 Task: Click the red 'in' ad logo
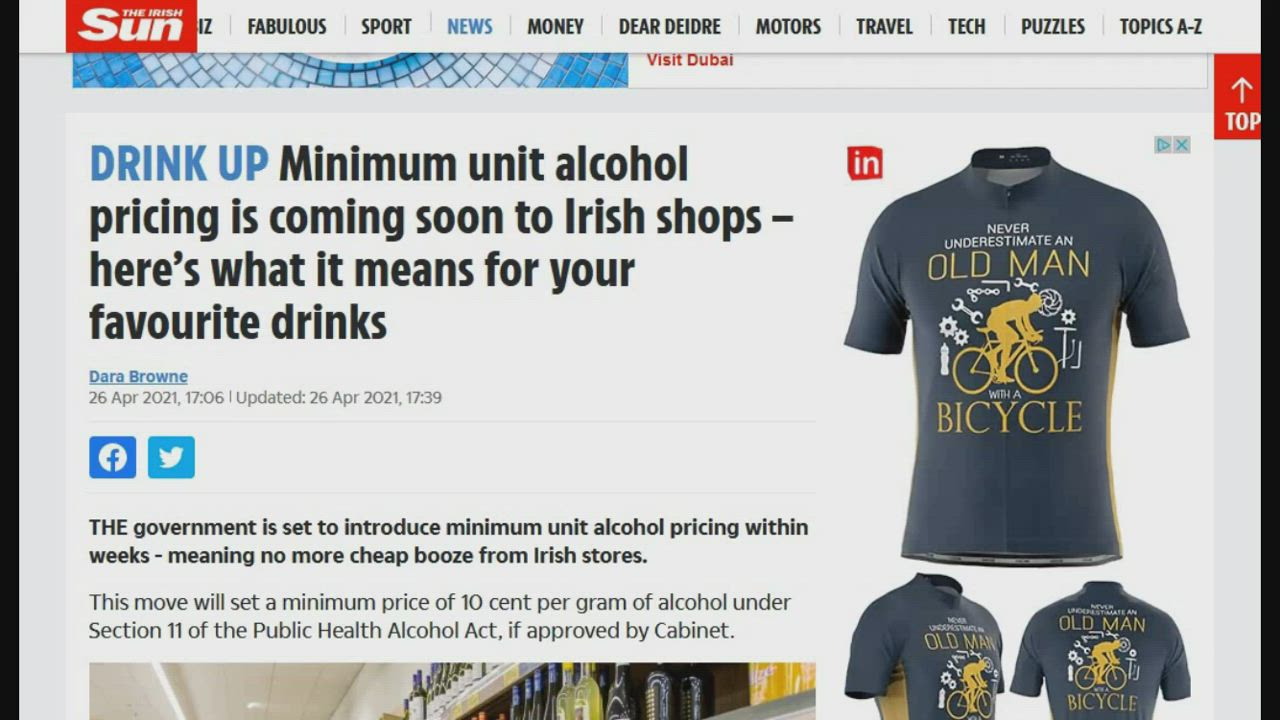point(865,163)
